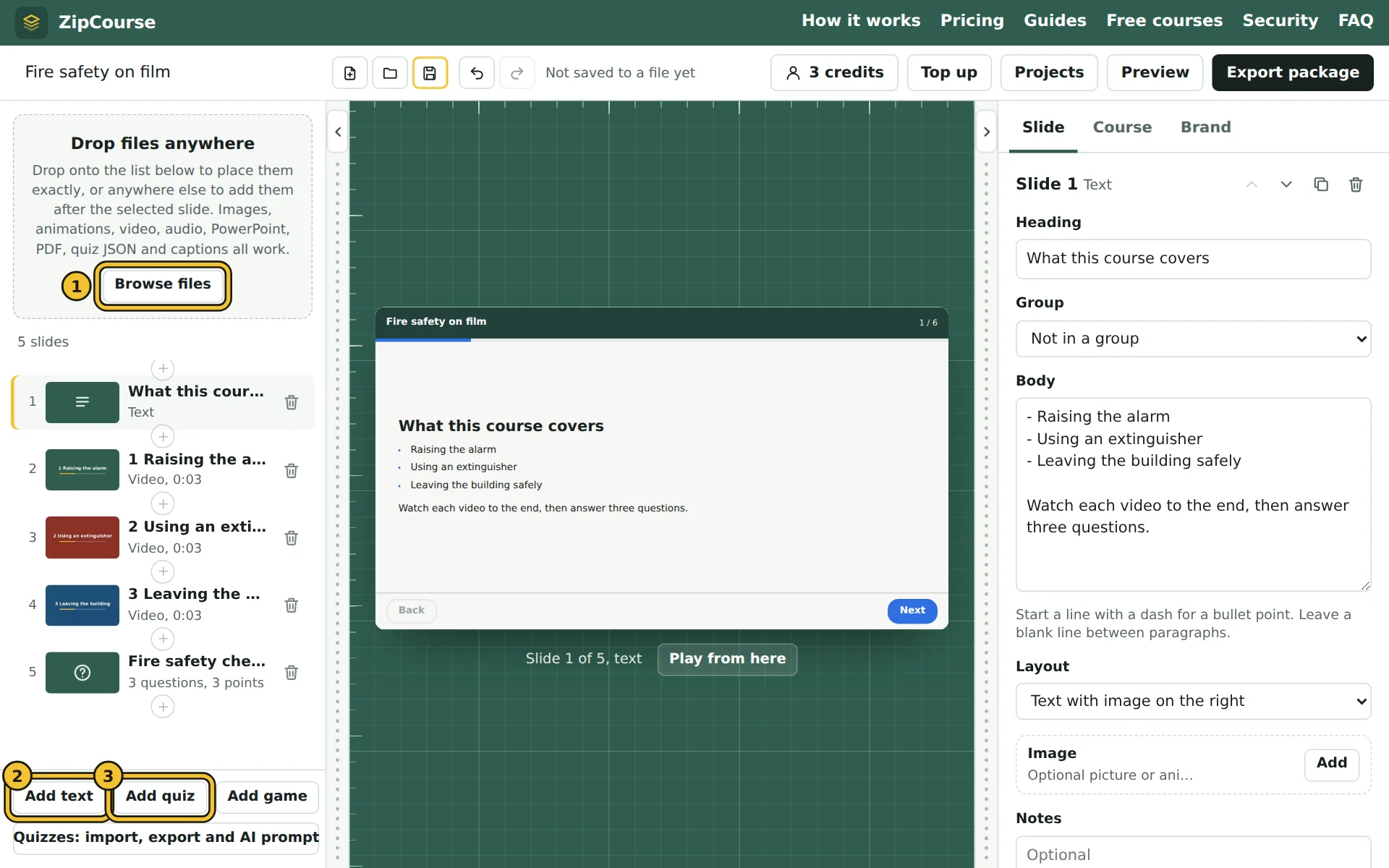Open 'Quizzes: import, export and AI prompt'
This screenshot has height=868, width=1389.
[166, 838]
